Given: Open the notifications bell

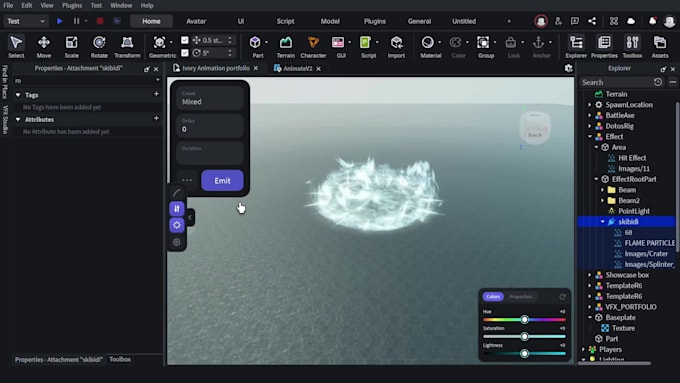Looking at the screenshot, I should tap(652, 21).
